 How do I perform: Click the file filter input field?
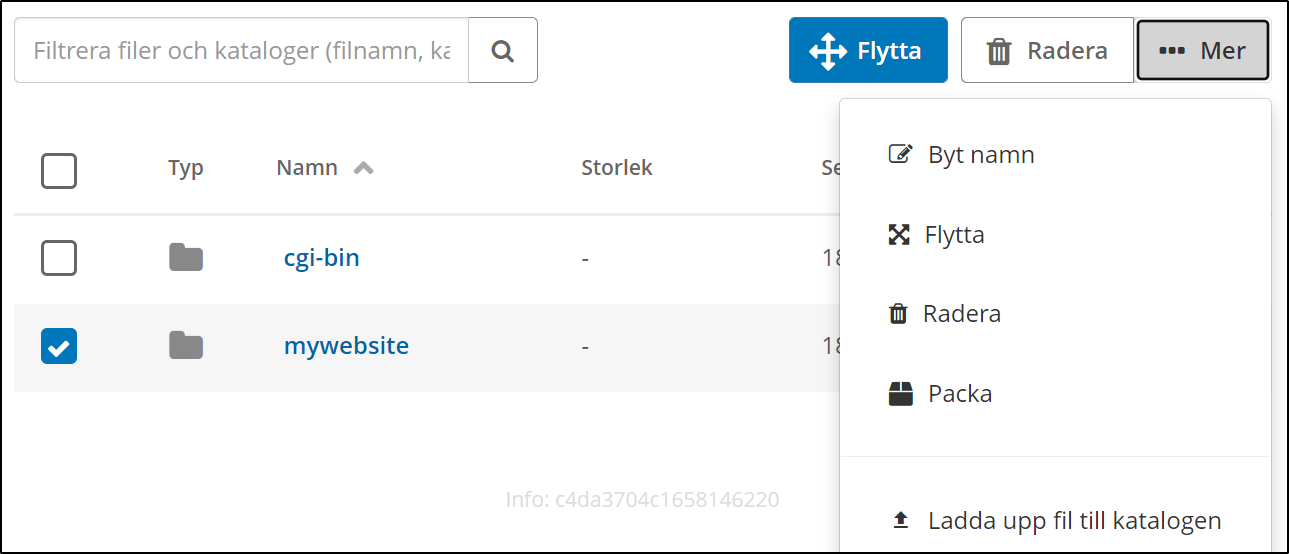(241, 50)
